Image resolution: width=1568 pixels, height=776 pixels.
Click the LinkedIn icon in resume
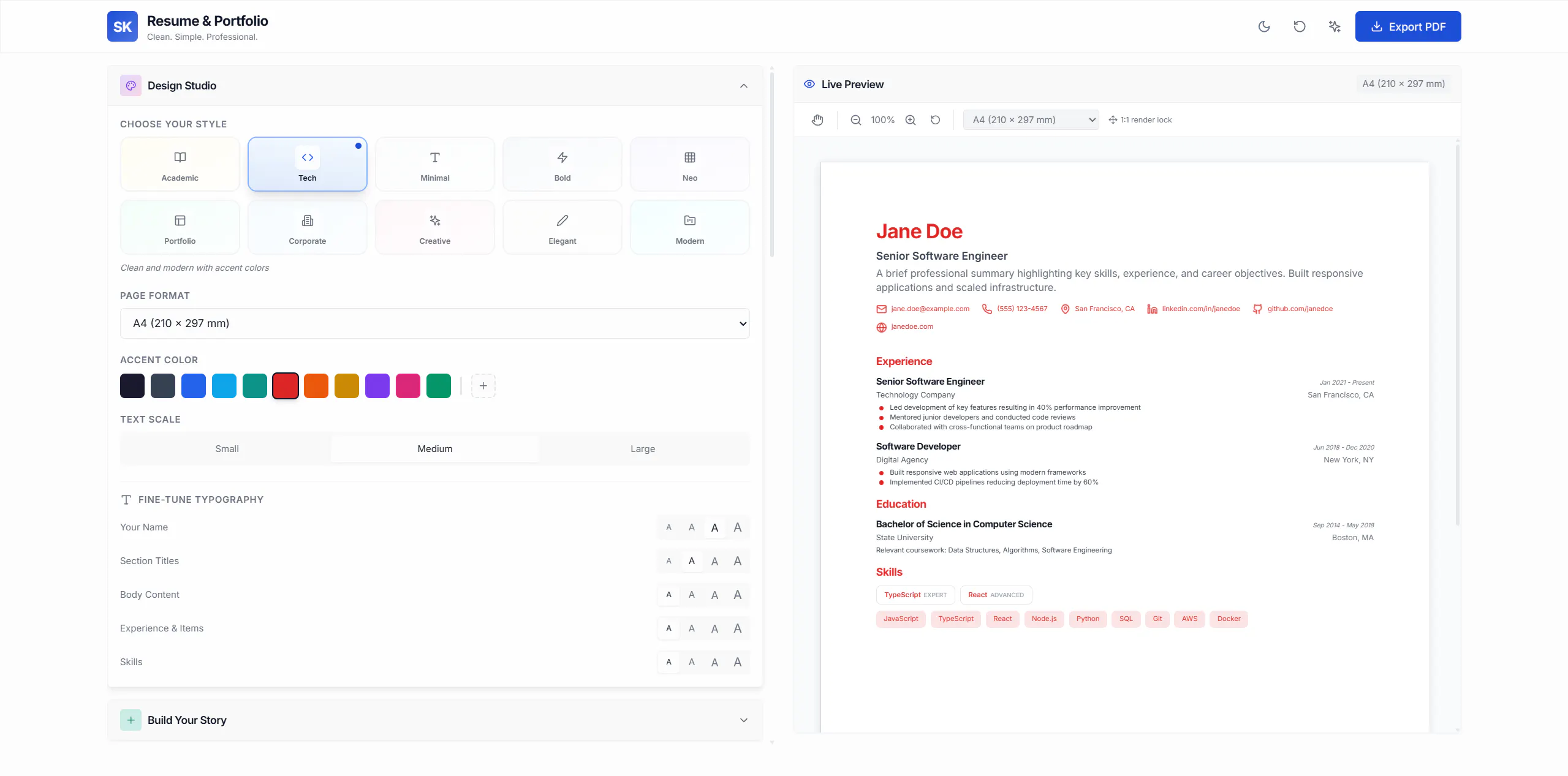1152,309
